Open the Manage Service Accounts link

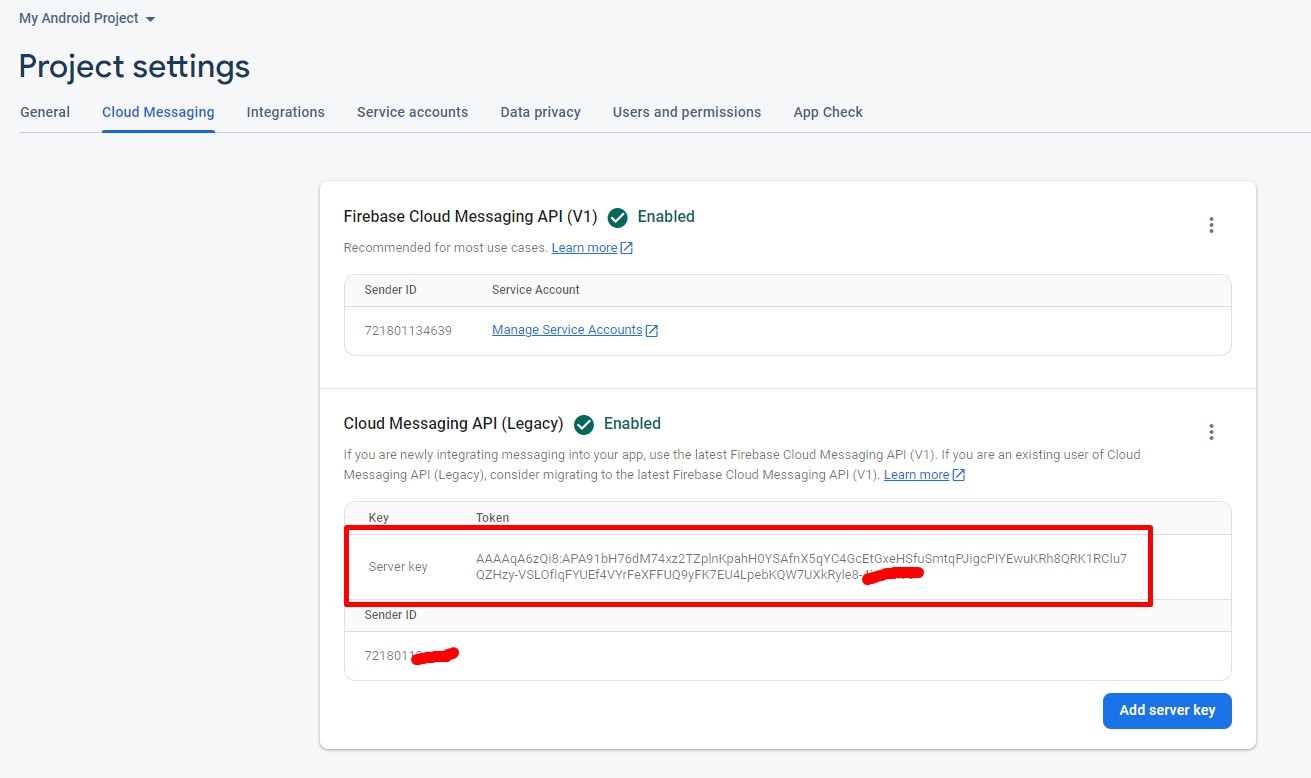pyautogui.click(x=567, y=330)
